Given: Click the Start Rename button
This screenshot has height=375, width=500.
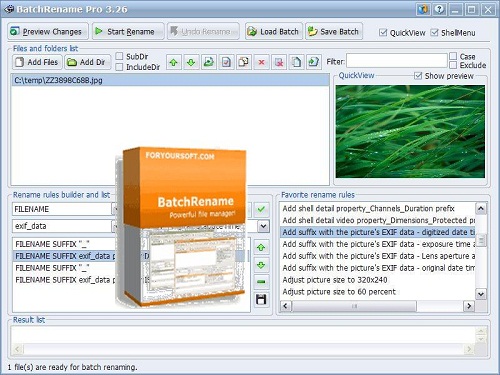Looking at the screenshot, I should [x=128, y=32].
